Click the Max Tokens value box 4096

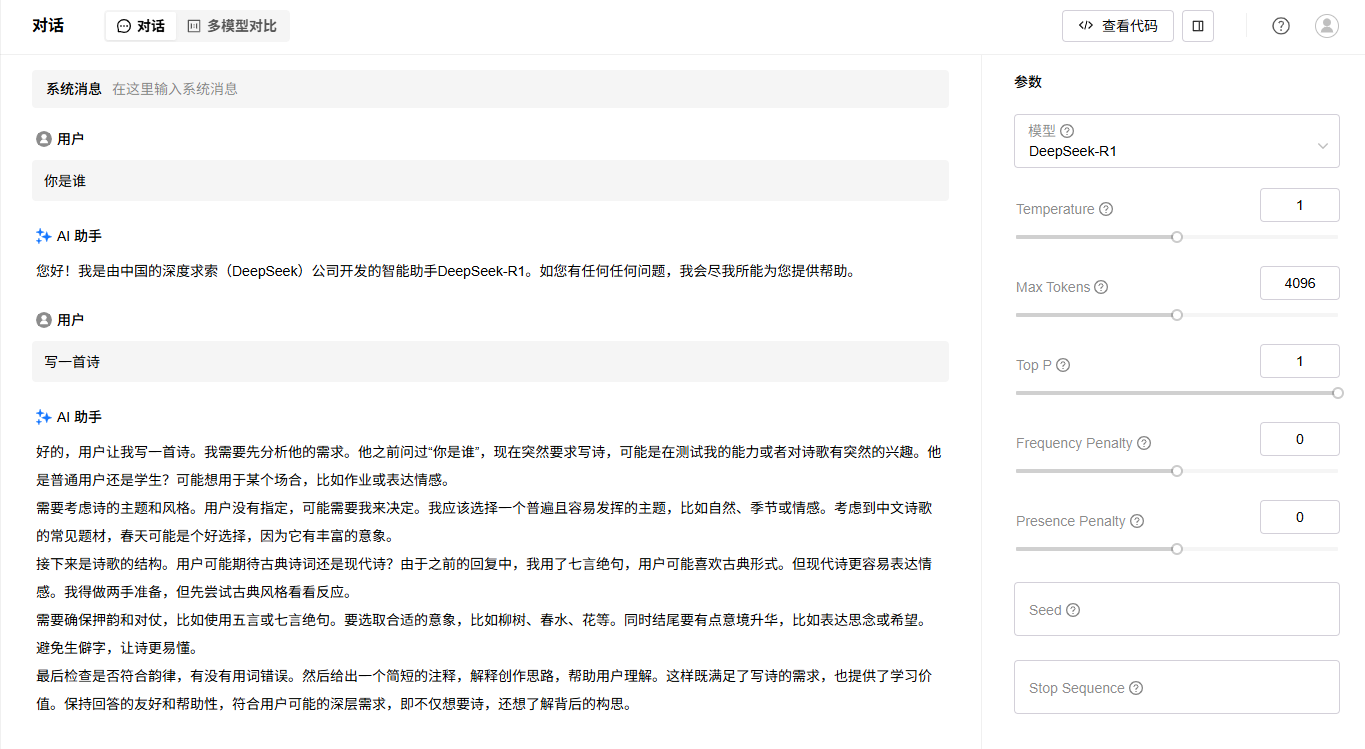[1299, 283]
